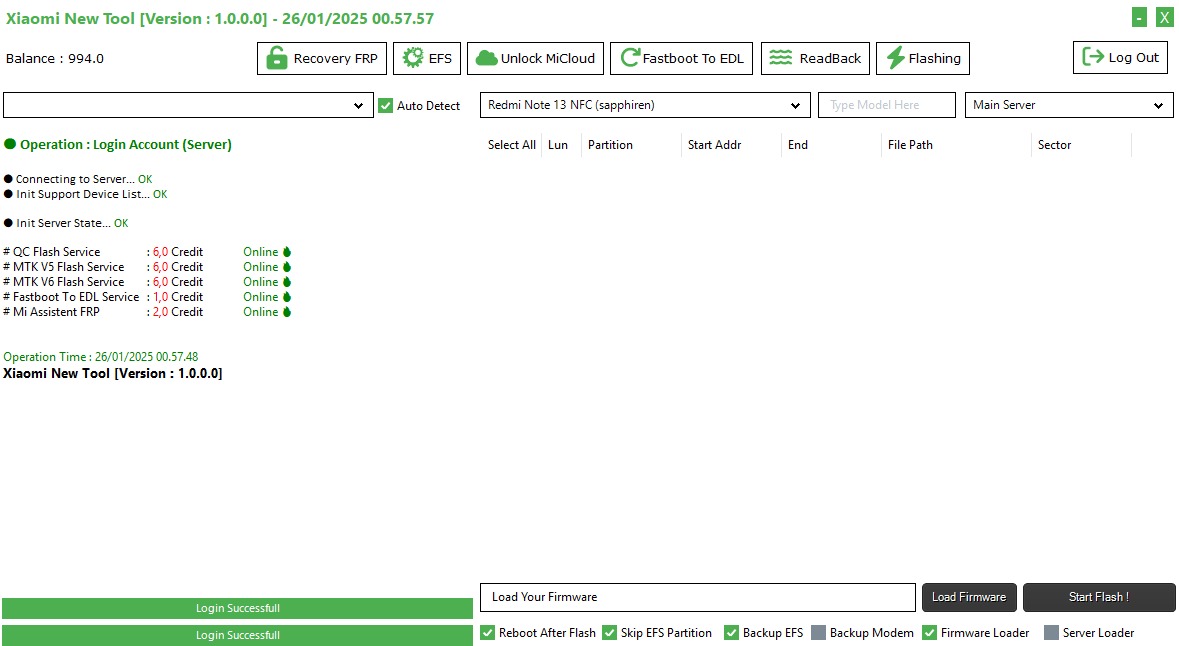Image resolution: width=1179 pixels, height=646 pixels.
Task: Focus the Type Model Here field
Action: [887, 105]
